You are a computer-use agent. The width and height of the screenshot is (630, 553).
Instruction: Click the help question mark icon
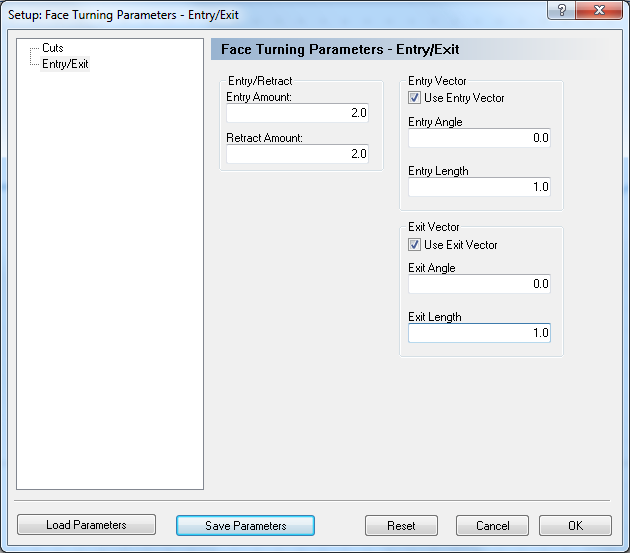pyautogui.click(x=562, y=10)
